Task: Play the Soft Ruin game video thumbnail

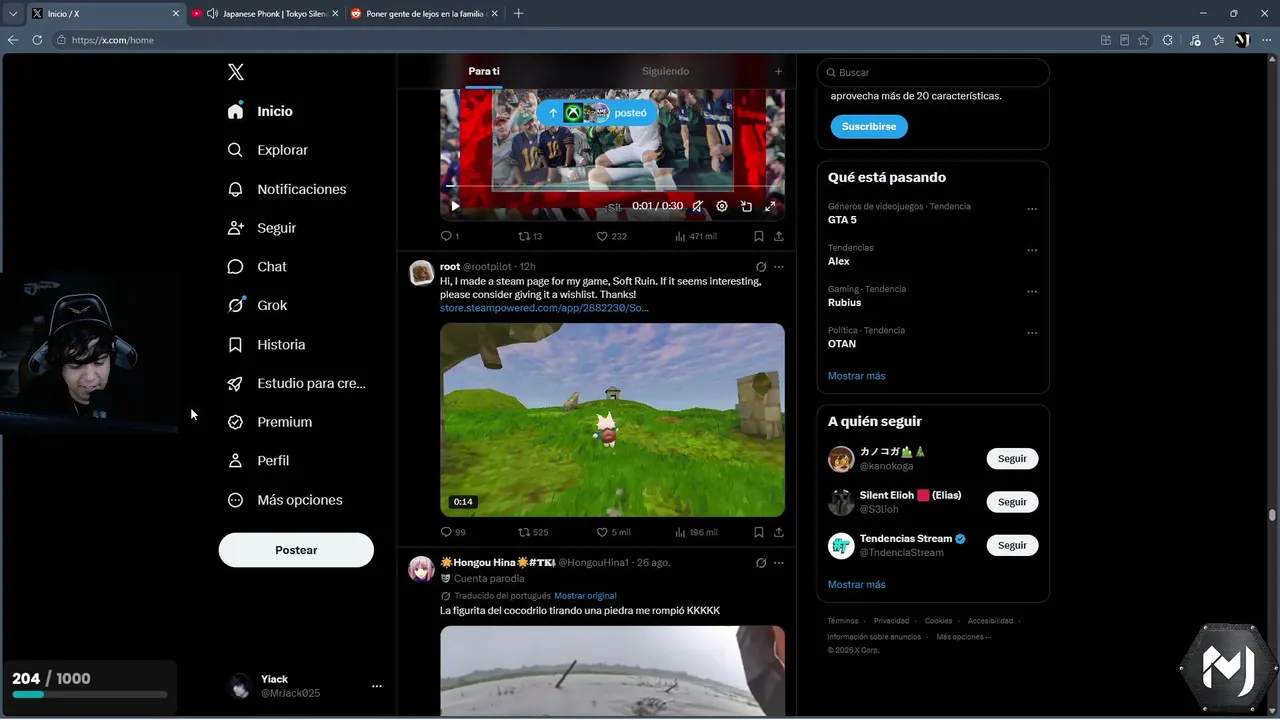Action: pos(612,420)
